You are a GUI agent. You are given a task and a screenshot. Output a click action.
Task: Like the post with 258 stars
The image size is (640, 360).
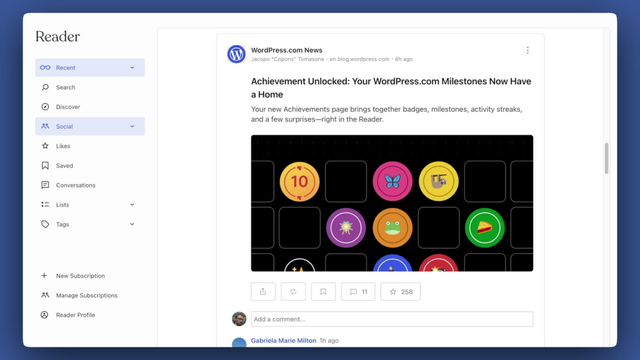coord(400,291)
